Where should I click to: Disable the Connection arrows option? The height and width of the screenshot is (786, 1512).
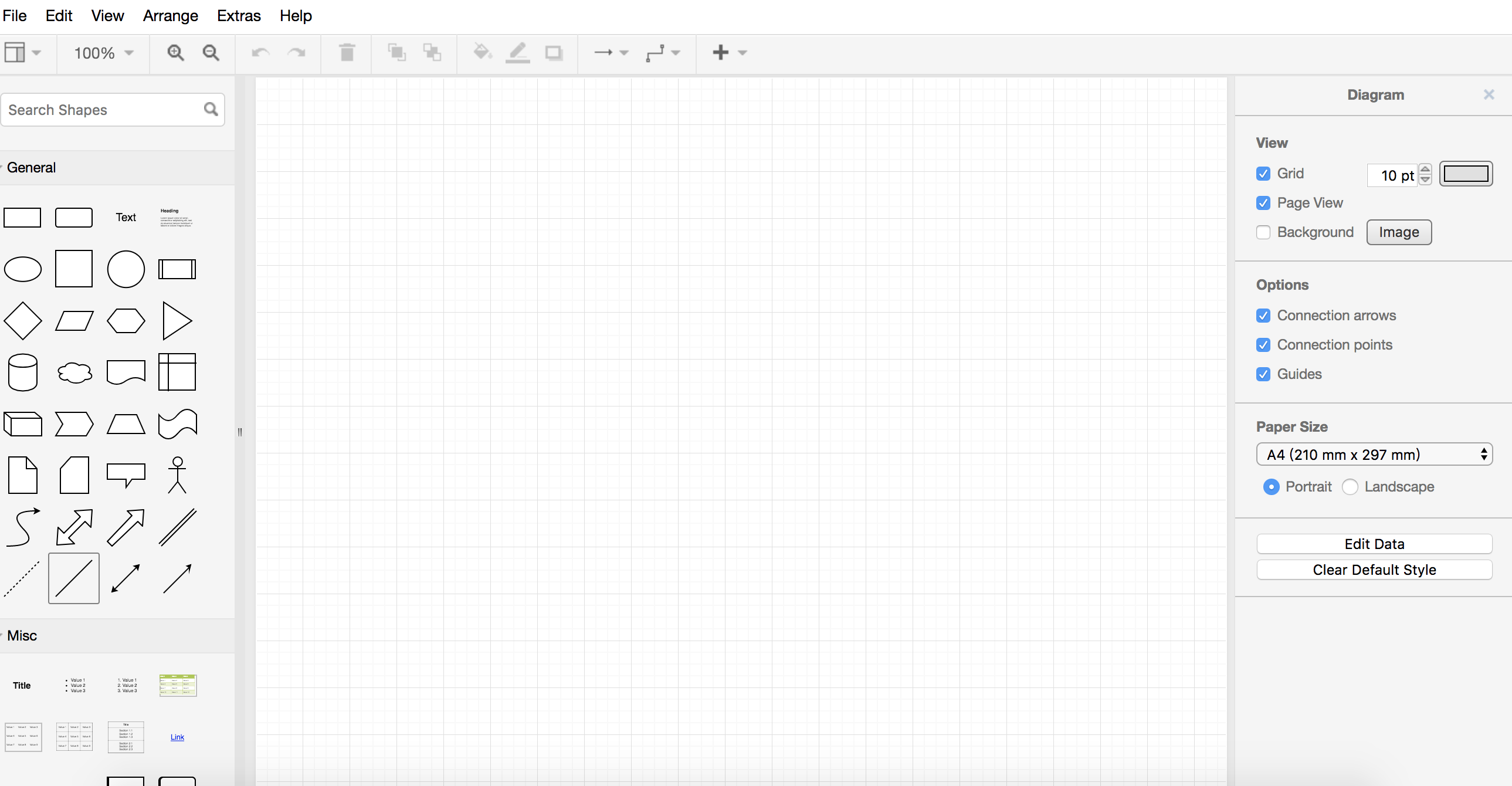[x=1263, y=315]
